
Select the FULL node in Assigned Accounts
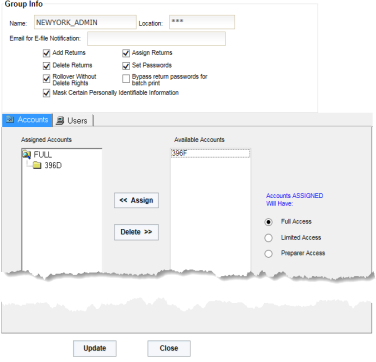point(43,155)
